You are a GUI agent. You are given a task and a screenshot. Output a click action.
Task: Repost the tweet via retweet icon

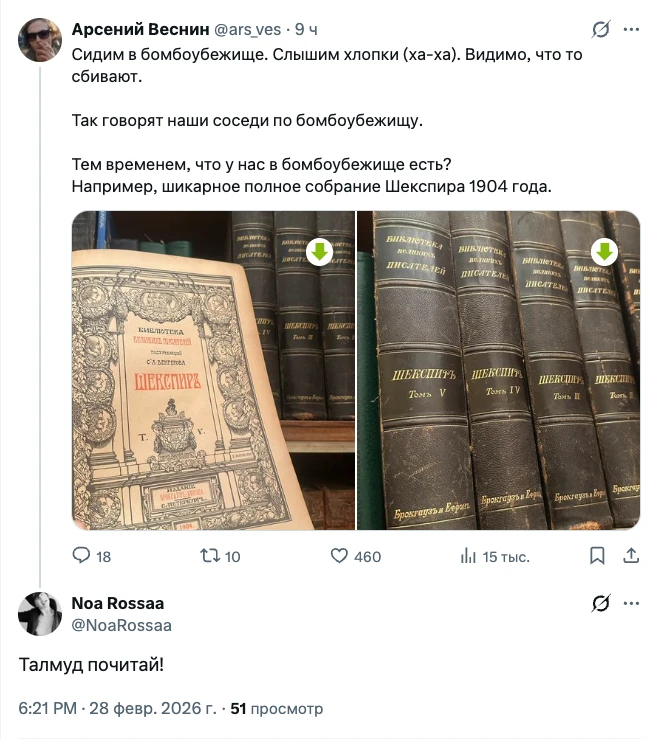[210, 556]
